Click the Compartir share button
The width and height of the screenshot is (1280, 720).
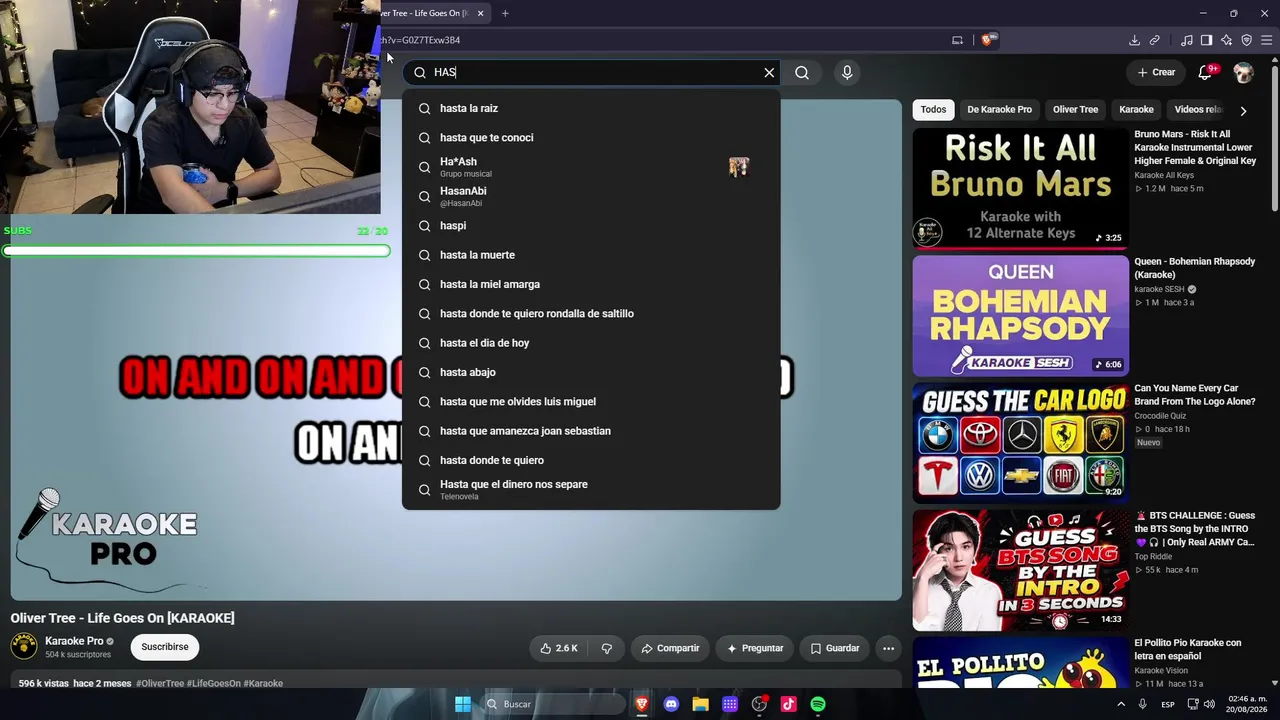pos(670,648)
